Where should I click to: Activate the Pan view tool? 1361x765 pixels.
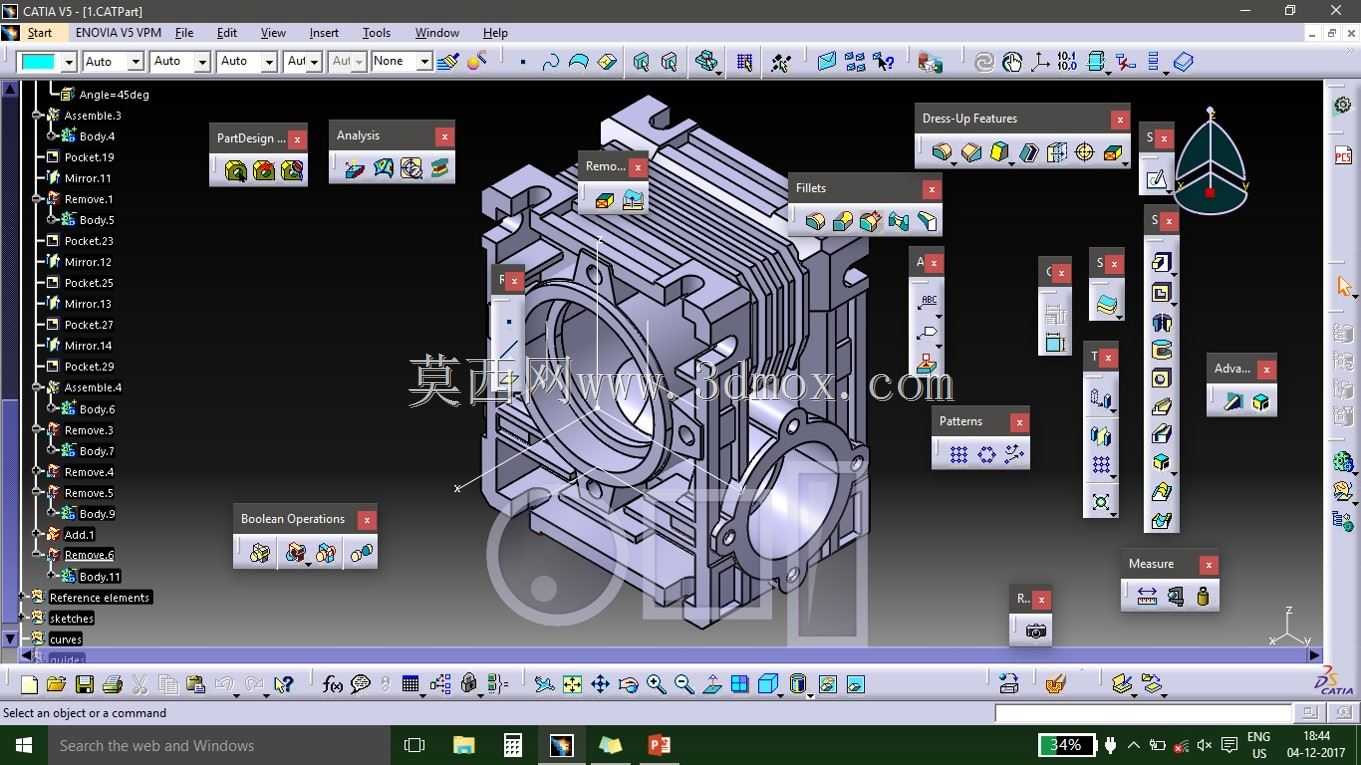click(600, 684)
